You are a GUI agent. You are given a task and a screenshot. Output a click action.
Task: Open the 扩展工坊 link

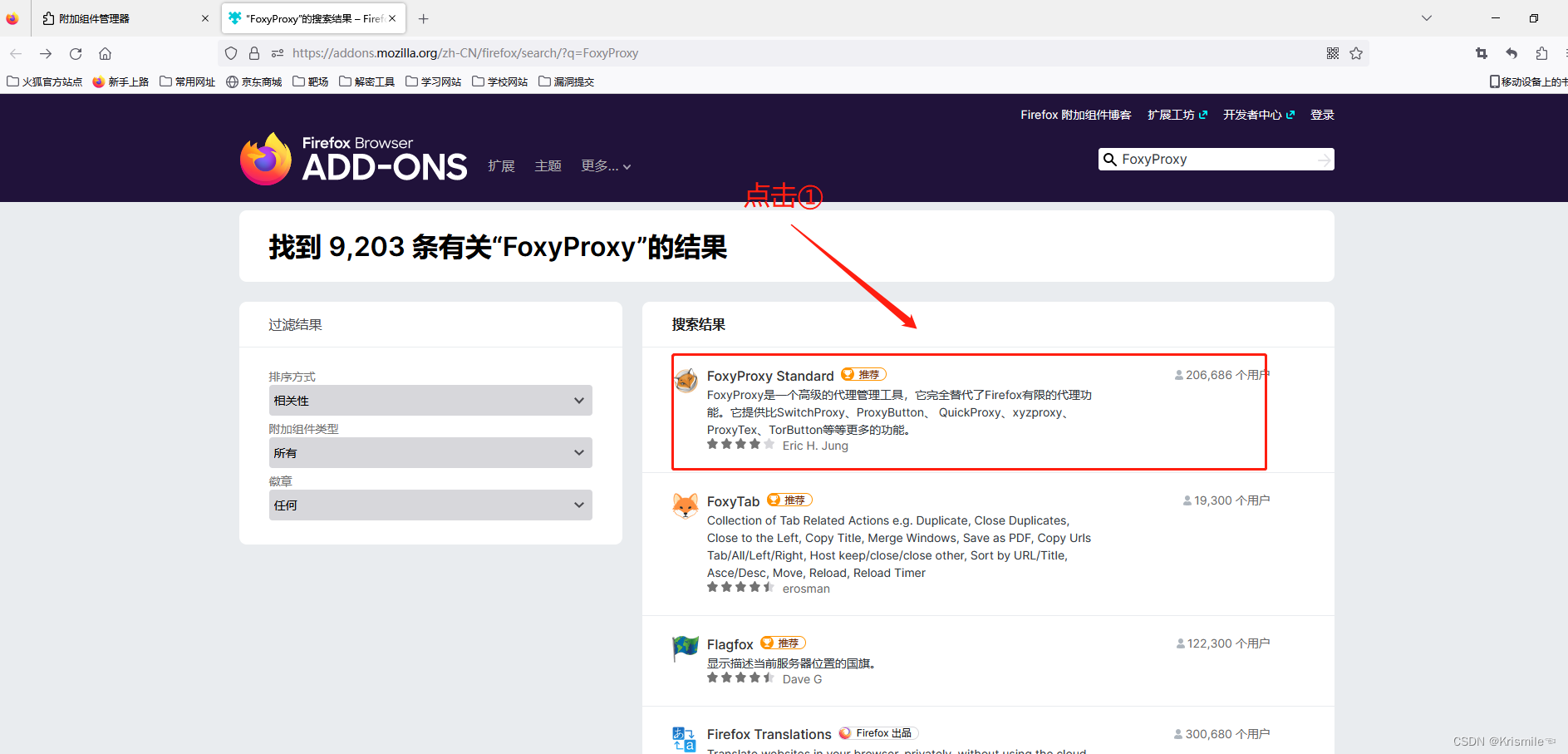(1177, 115)
